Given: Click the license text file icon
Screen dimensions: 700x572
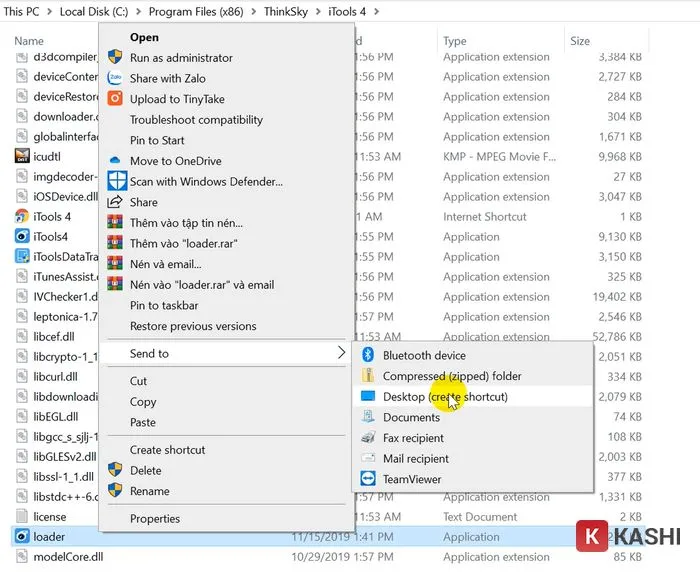Looking at the screenshot, I should pos(21,516).
